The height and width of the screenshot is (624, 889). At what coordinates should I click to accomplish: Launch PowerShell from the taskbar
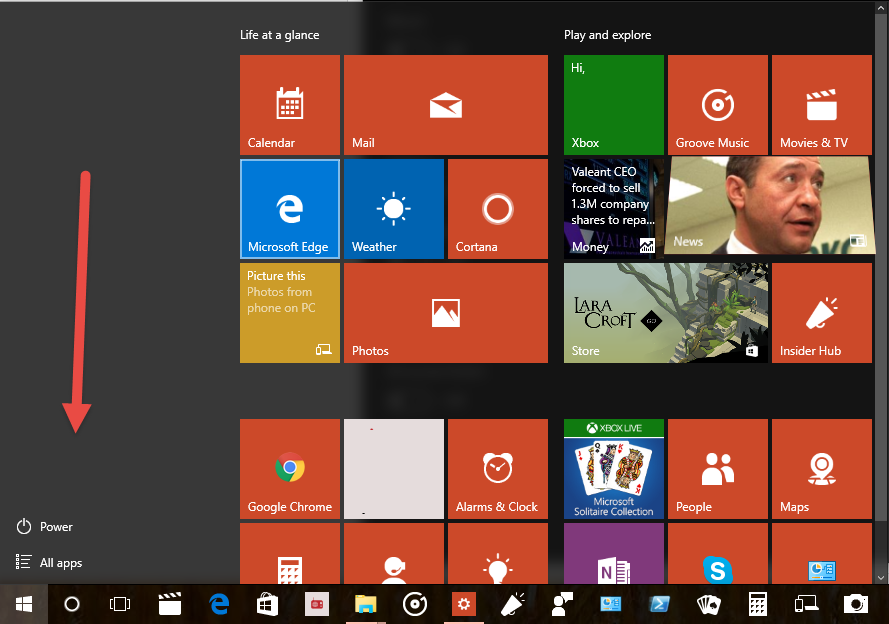tap(659, 604)
